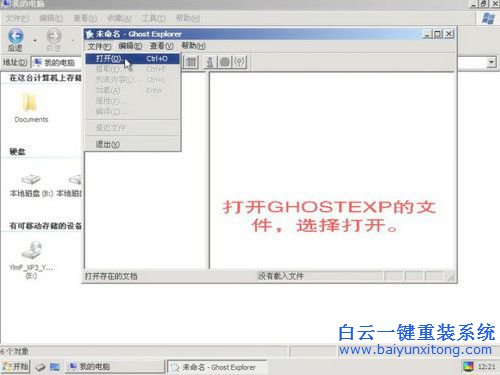This screenshot has width=500, height=375.
Task: Click the grayed 加载(A) menu entry
Action: click(132, 90)
